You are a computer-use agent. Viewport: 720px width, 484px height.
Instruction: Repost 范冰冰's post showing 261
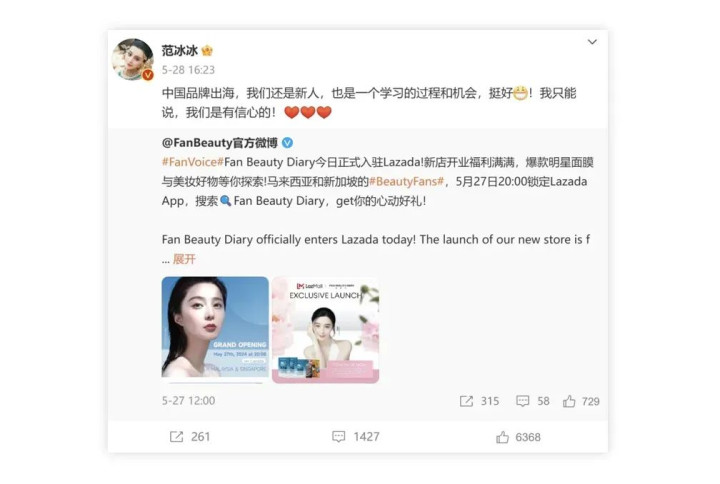point(190,437)
